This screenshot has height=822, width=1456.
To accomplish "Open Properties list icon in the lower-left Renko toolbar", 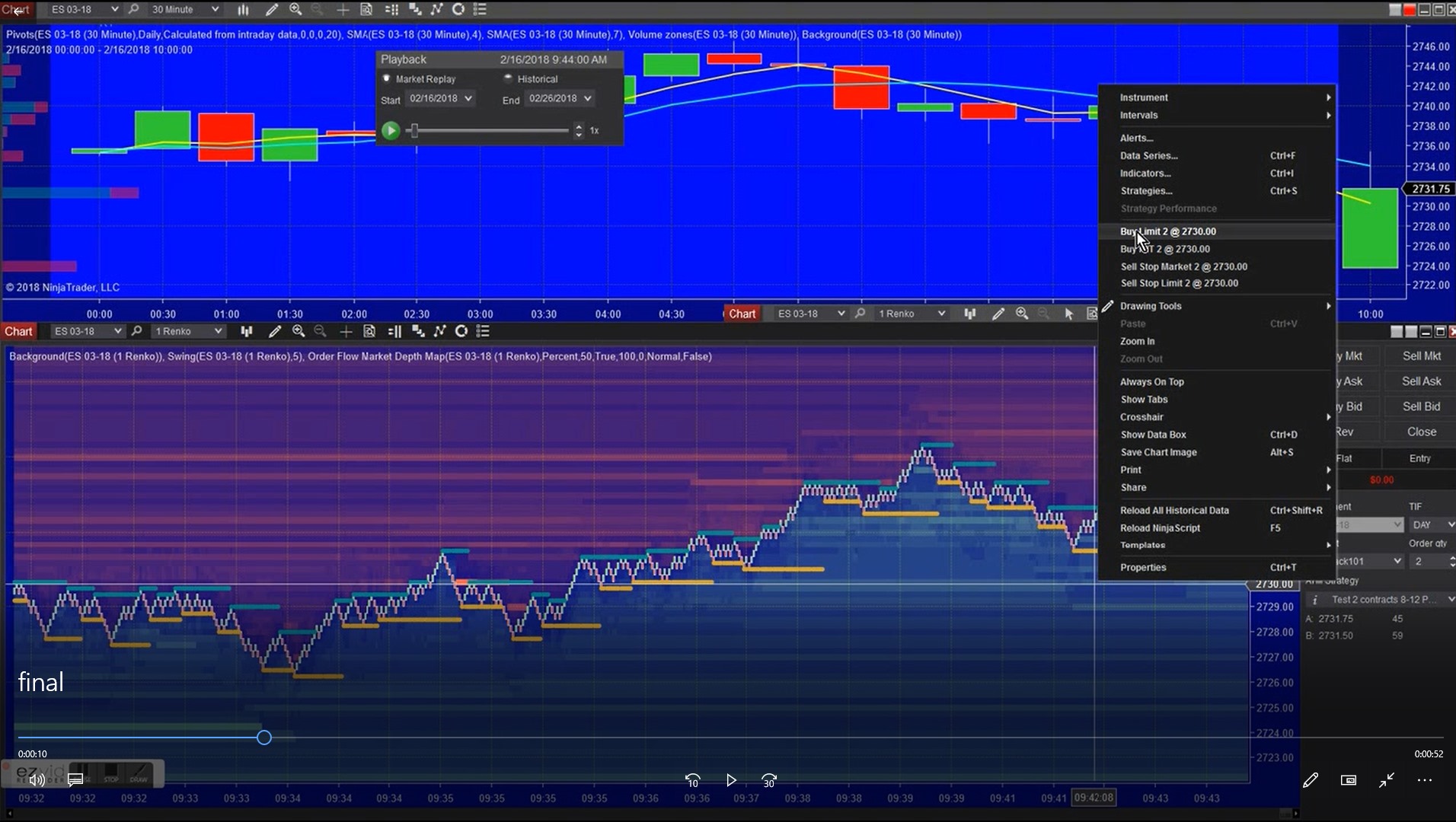I will tap(483, 331).
